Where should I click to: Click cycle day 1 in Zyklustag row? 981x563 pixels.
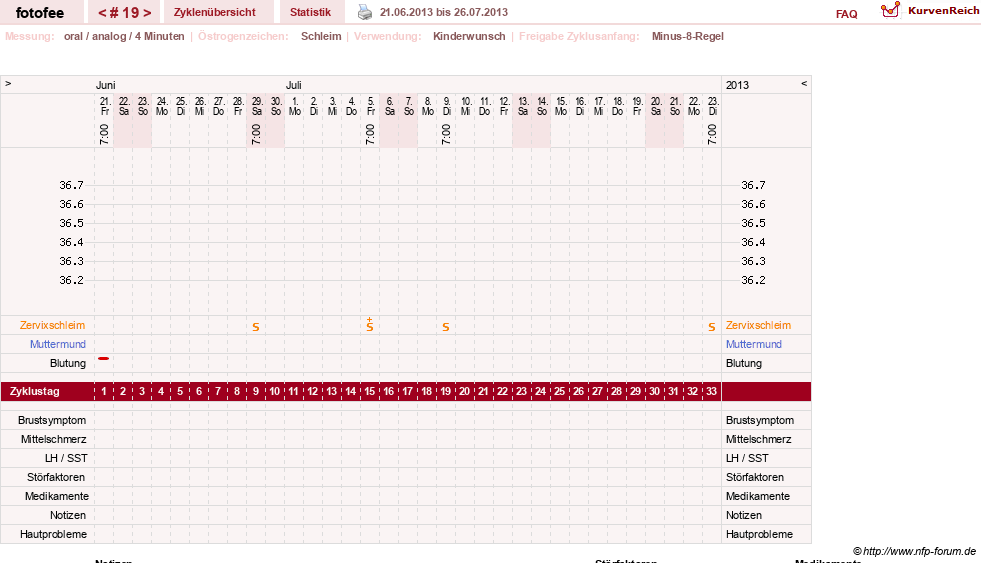point(104,392)
